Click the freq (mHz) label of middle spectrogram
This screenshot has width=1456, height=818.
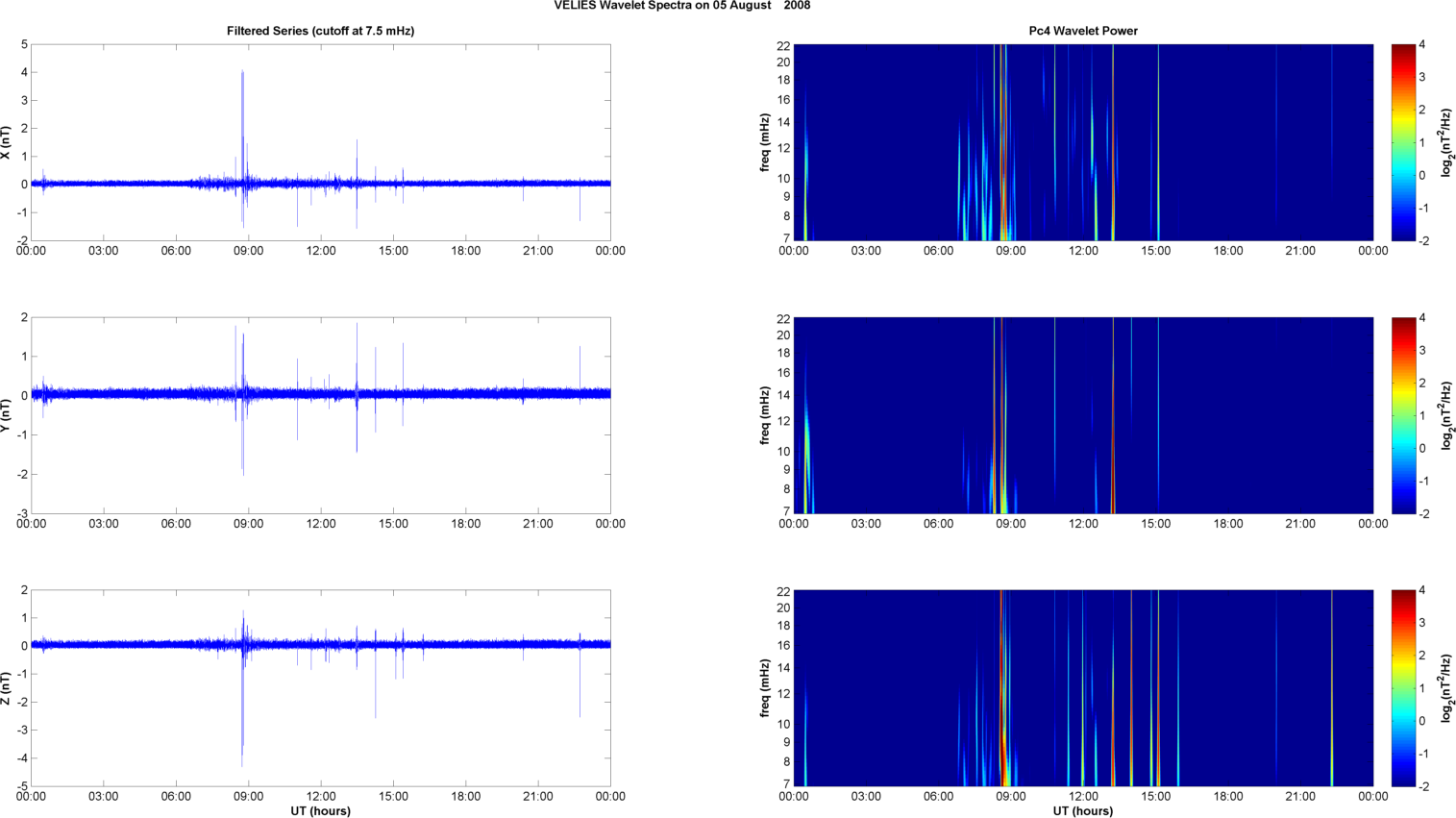765,415
